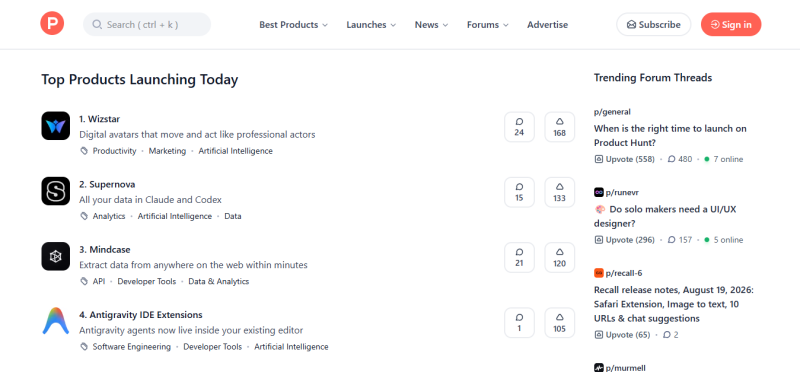Viewport: 800px width, 372px height.
Task: Visit the p/general forum
Action: click(x=612, y=112)
